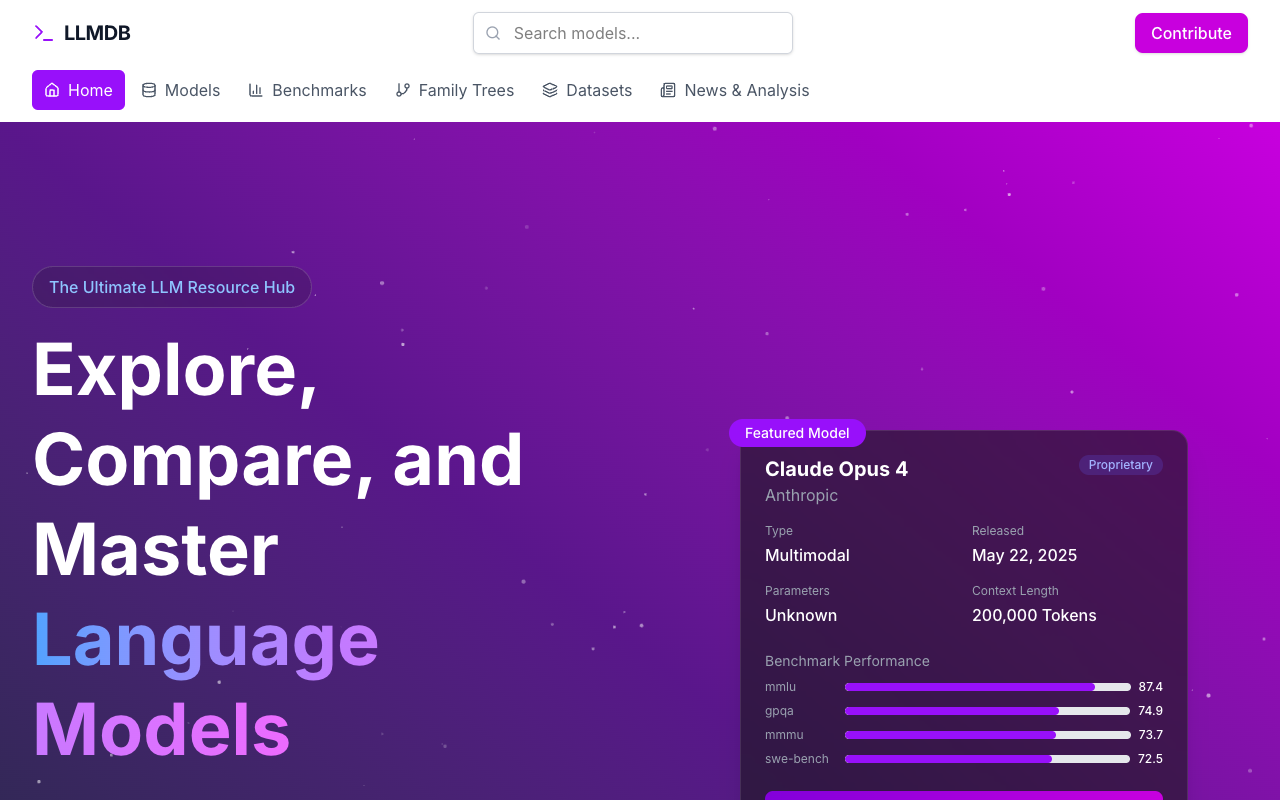The width and height of the screenshot is (1280, 800).
Task: Click the May 22, 2025 release date
Action: click(x=1024, y=555)
